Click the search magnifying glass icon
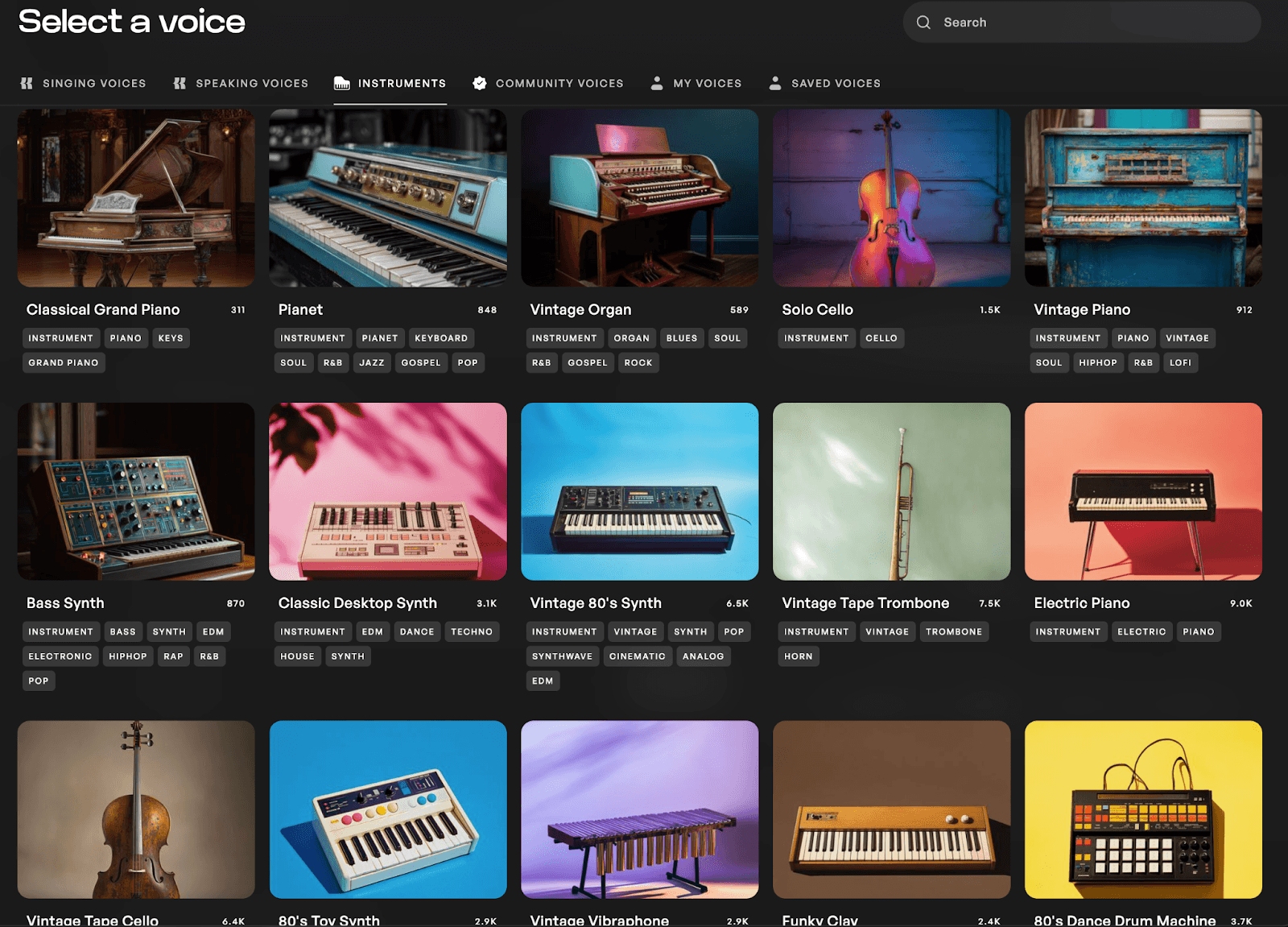Screen dimensions: 1288x927 tap(923, 22)
